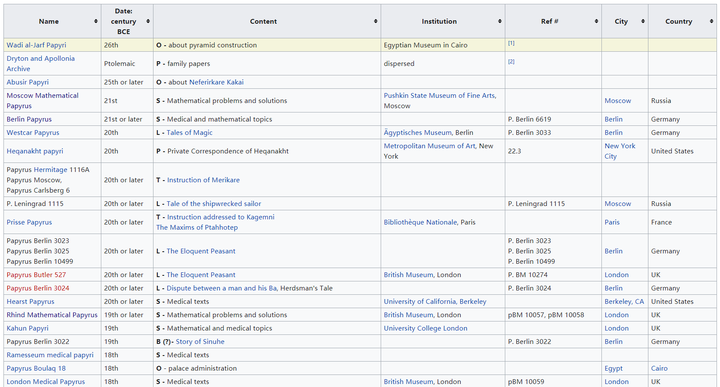Viewport: 720px width, 387px height.
Task: Select Ref cell pBM 10057, pBM 10058
Action: [553, 315]
